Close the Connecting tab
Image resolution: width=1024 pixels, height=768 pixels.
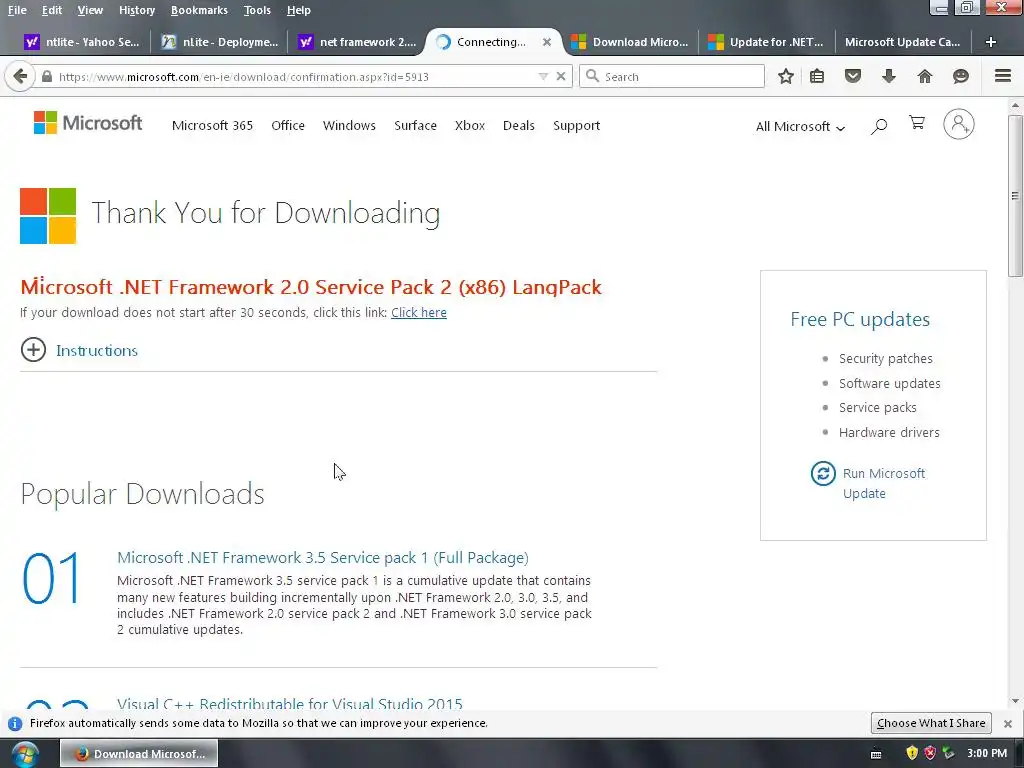(x=547, y=42)
